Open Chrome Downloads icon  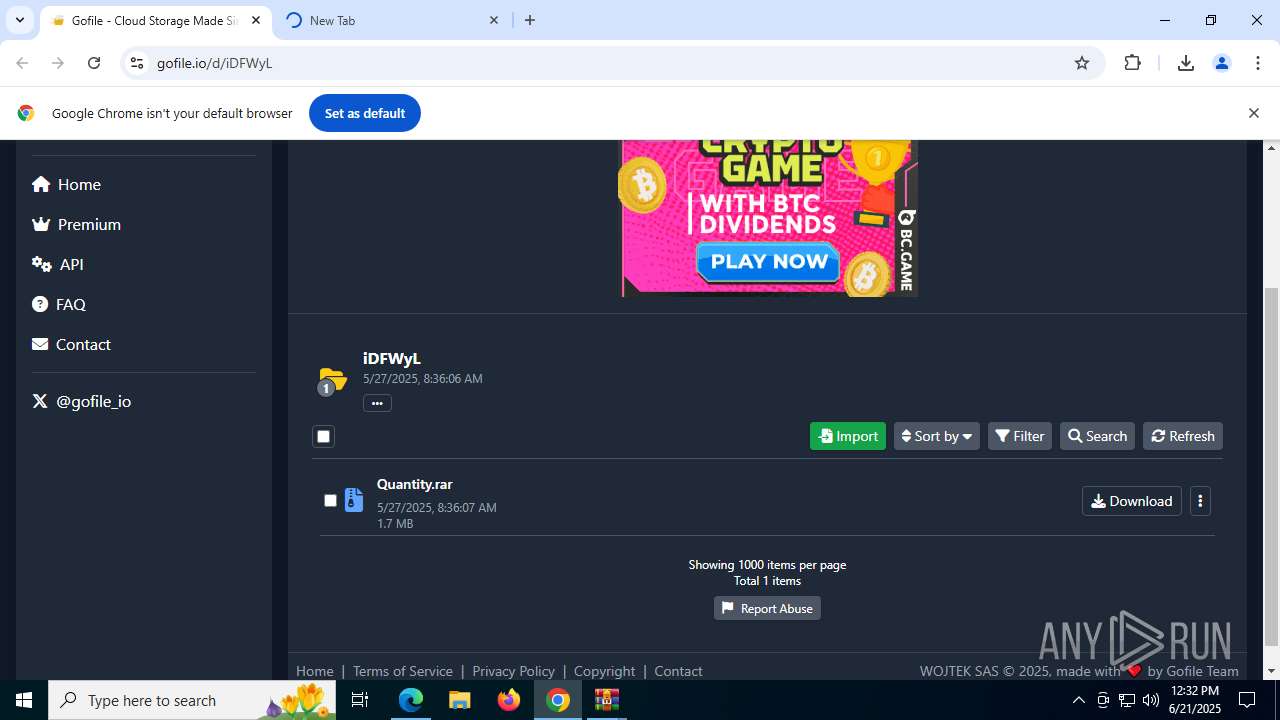(x=1186, y=63)
